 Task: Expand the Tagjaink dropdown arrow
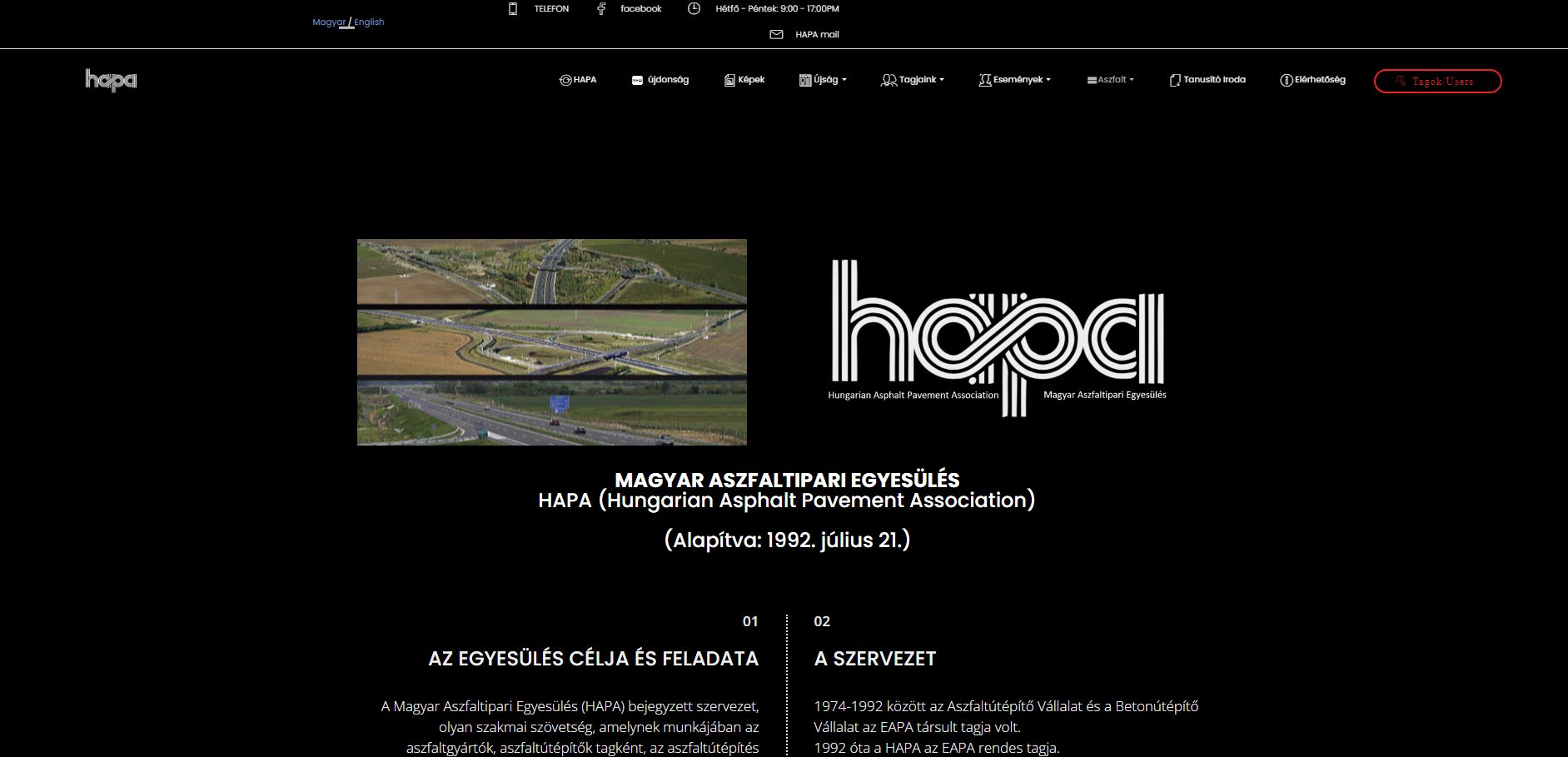pyautogui.click(x=942, y=80)
